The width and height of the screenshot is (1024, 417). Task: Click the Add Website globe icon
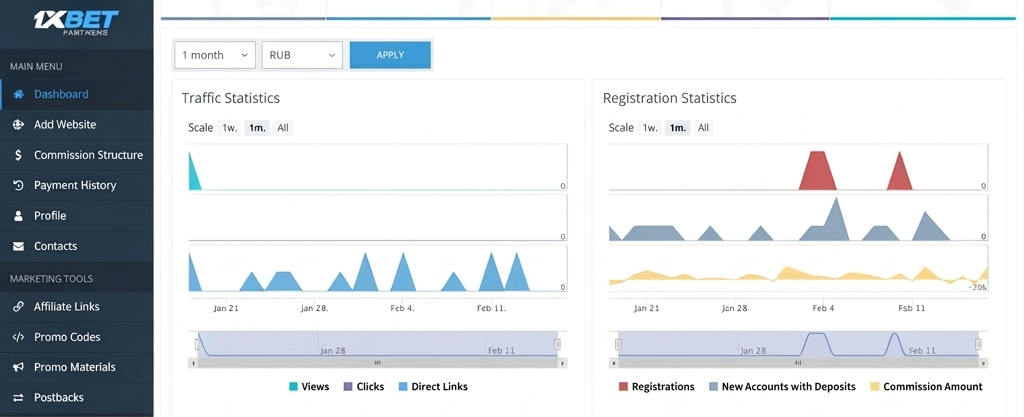pyautogui.click(x=19, y=125)
